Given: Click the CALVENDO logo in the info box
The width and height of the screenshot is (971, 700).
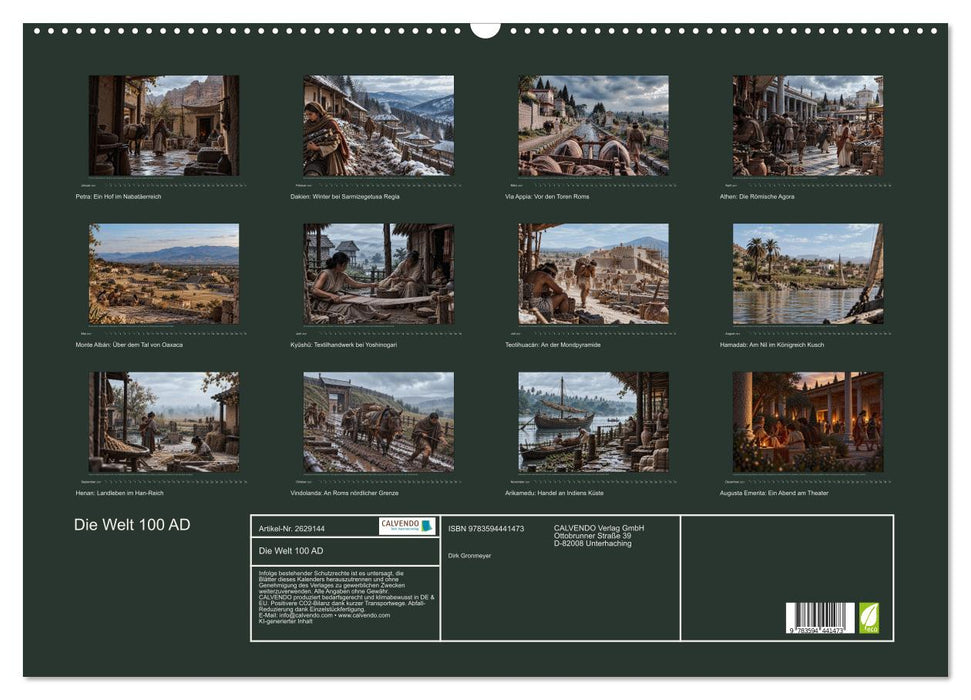Looking at the screenshot, I should 407,526.
